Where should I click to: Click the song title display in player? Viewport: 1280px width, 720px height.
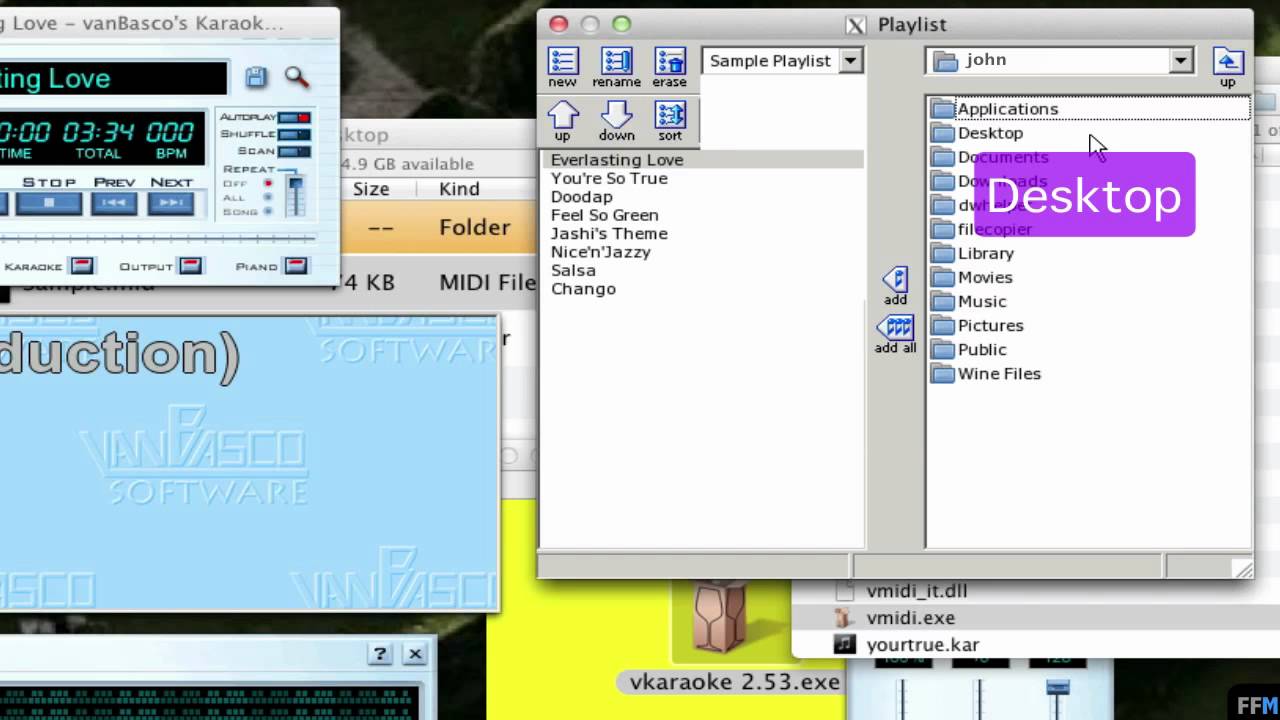coord(113,78)
